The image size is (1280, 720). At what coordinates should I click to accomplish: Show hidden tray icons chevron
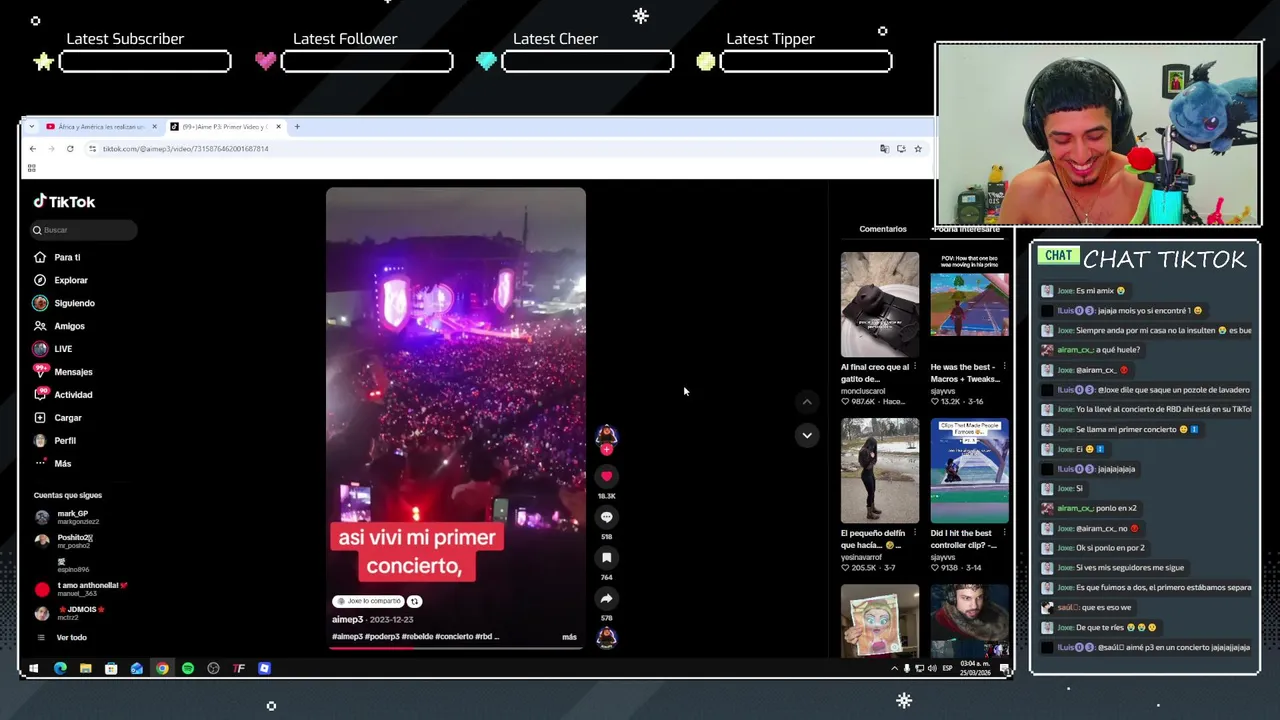click(x=894, y=669)
